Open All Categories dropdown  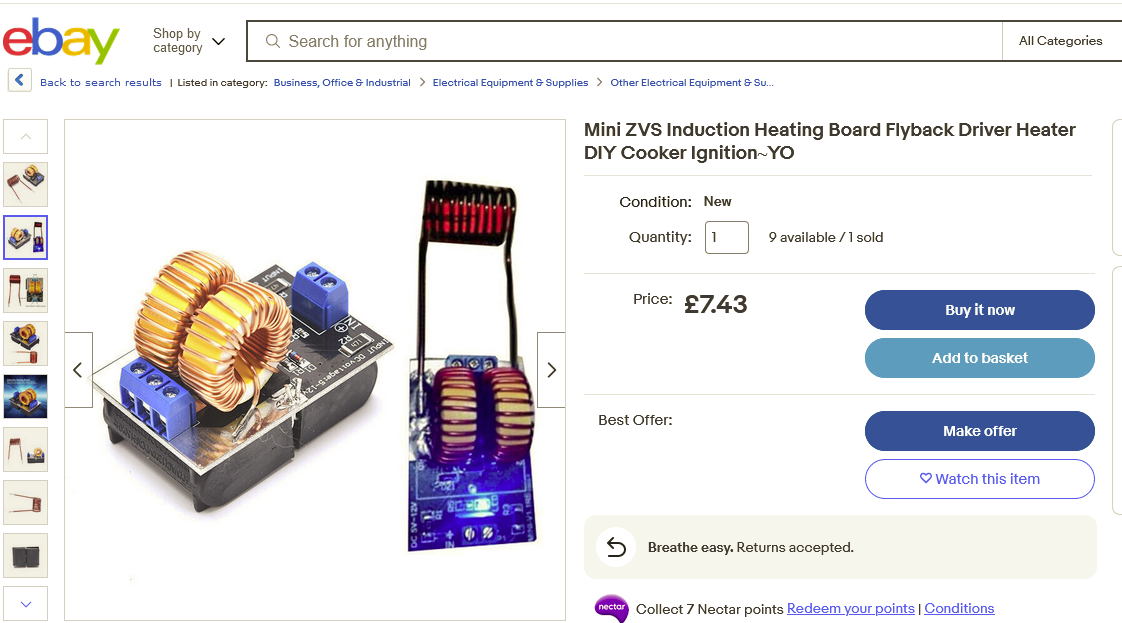click(1060, 41)
